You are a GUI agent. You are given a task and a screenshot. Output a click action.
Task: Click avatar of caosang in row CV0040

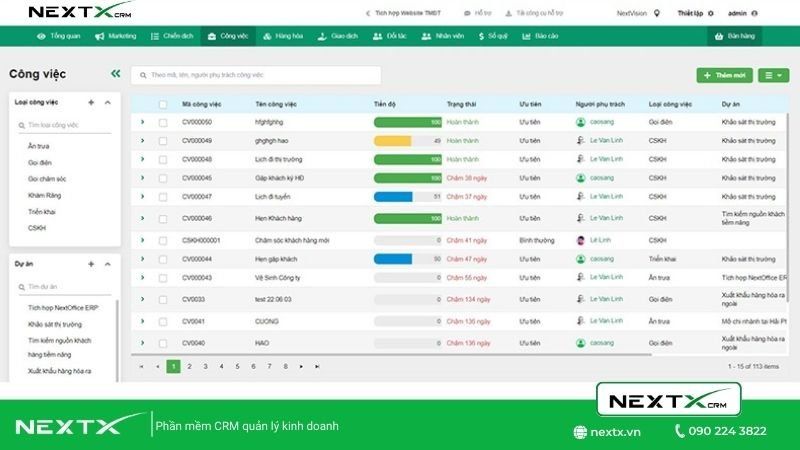pyautogui.click(x=581, y=343)
